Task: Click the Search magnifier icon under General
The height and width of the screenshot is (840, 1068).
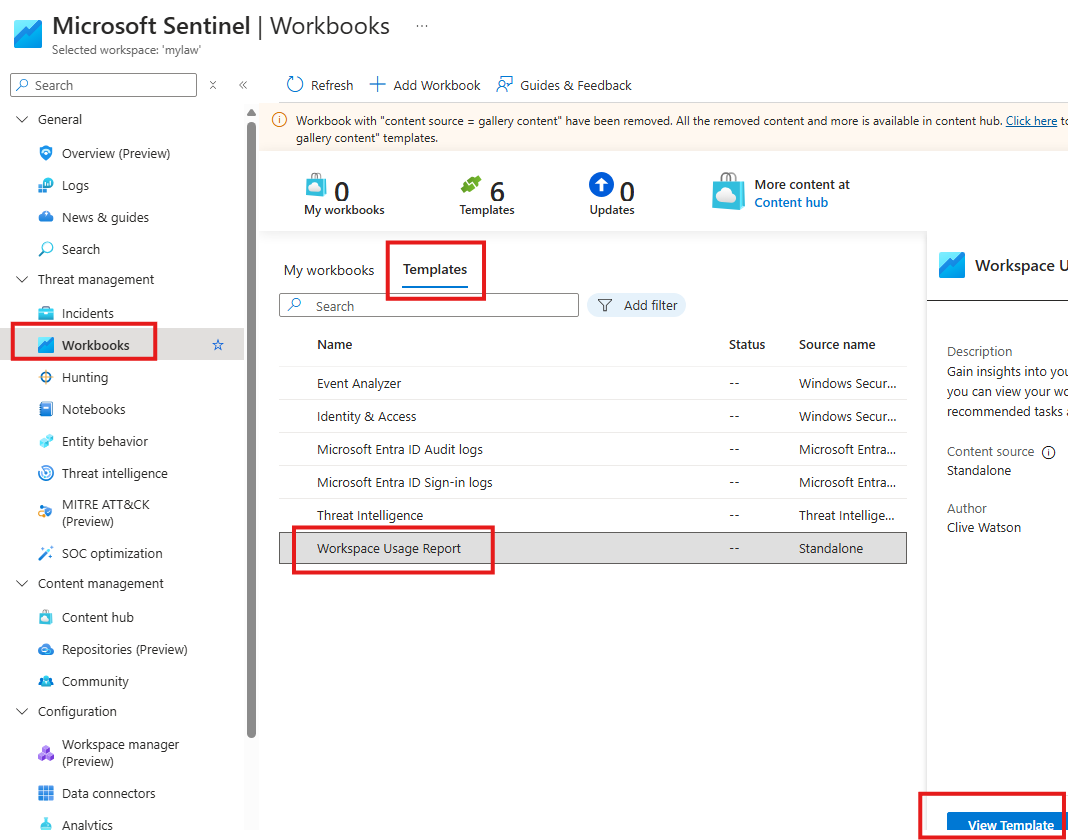Action: click(x=46, y=249)
